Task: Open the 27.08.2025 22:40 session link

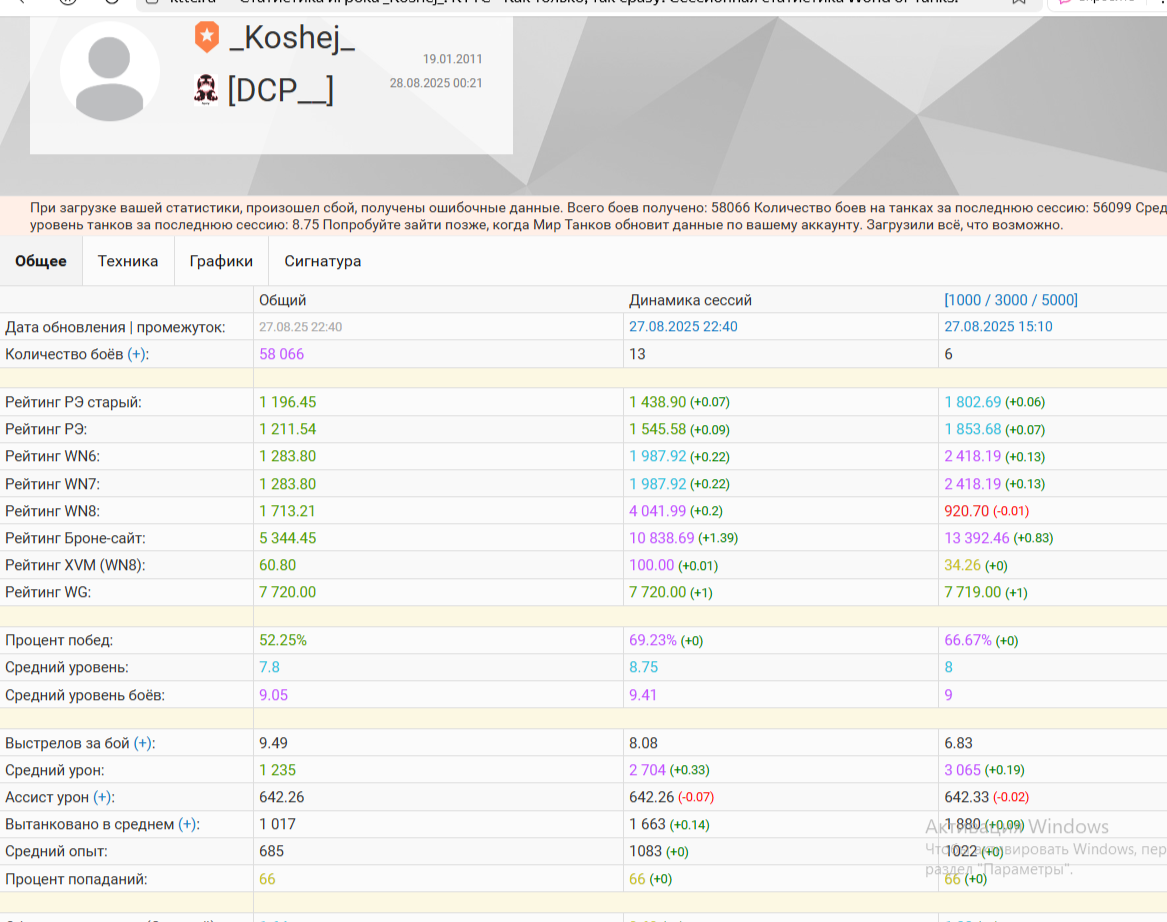Action: pyautogui.click(x=683, y=327)
